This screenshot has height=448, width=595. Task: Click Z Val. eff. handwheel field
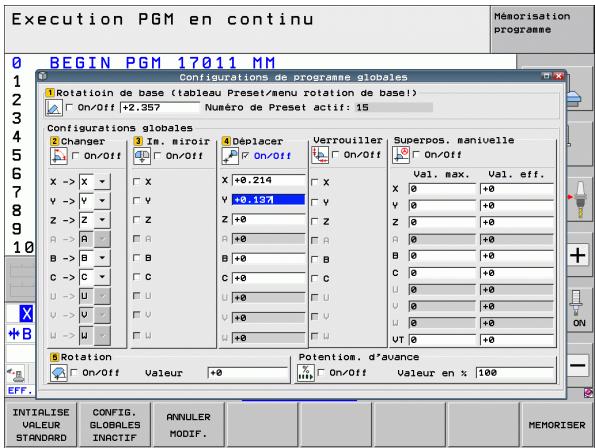point(517,222)
